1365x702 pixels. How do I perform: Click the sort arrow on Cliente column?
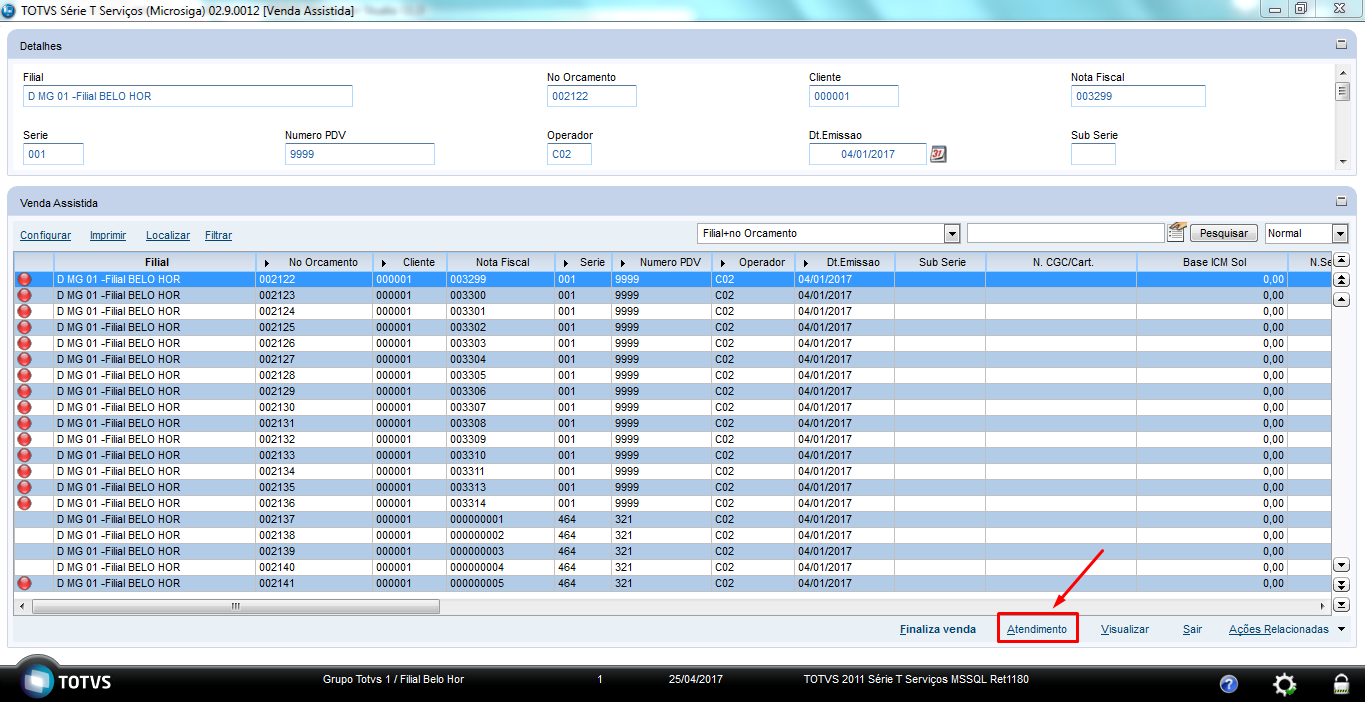tap(384, 263)
